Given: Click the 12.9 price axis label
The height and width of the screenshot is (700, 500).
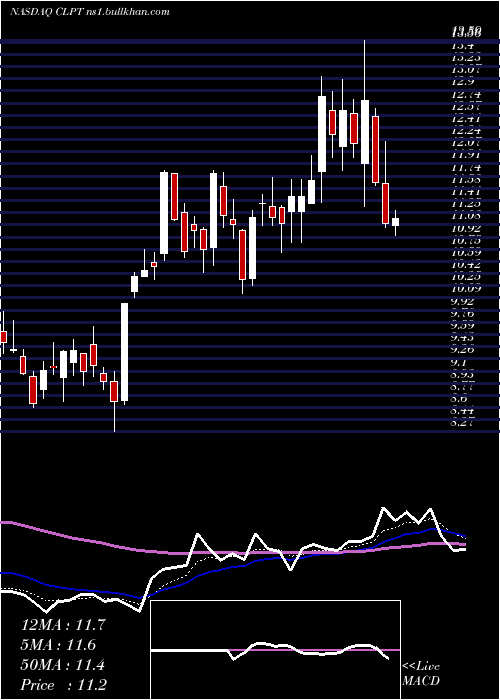Looking at the screenshot, I should coord(463,82).
